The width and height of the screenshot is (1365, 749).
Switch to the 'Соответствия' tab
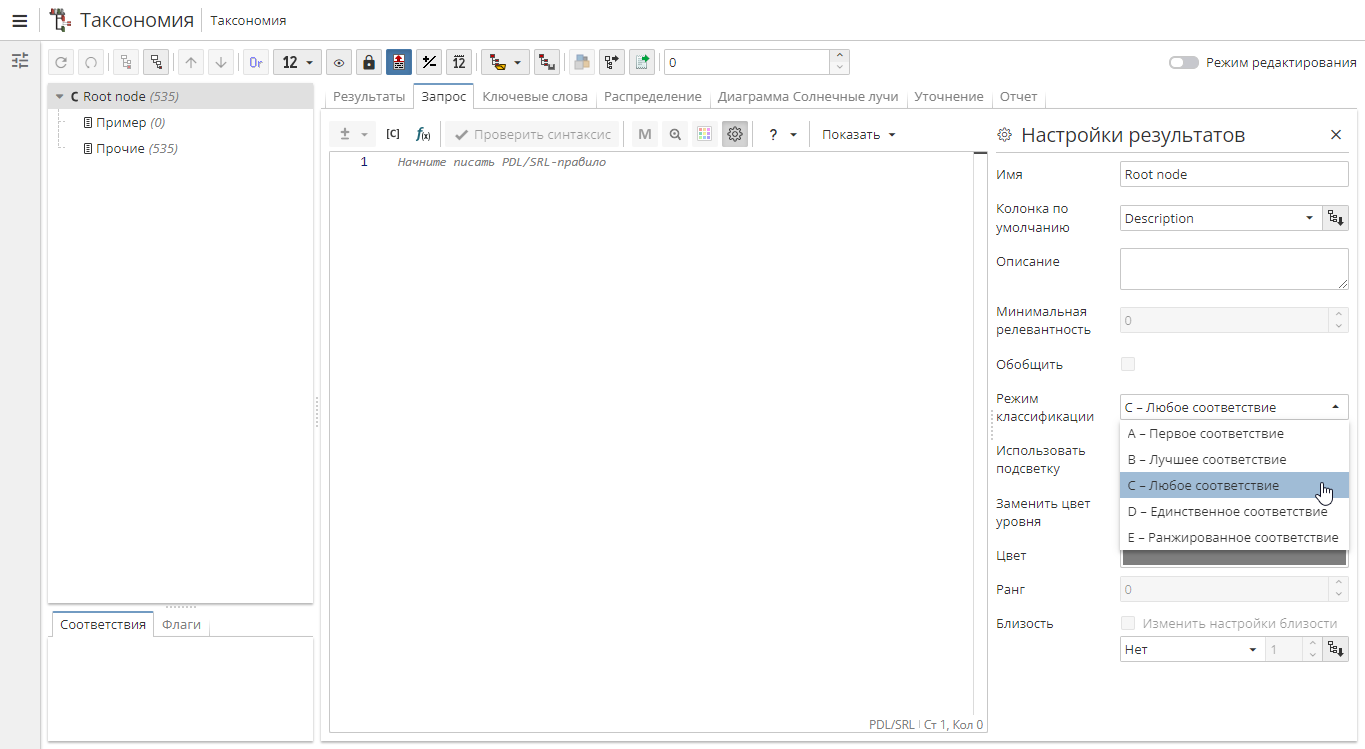pos(103,625)
